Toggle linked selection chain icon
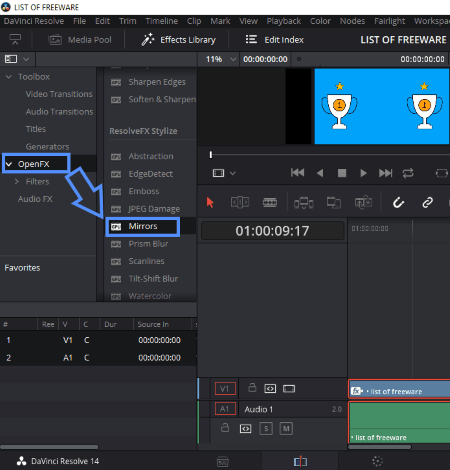 click(427, 202)
